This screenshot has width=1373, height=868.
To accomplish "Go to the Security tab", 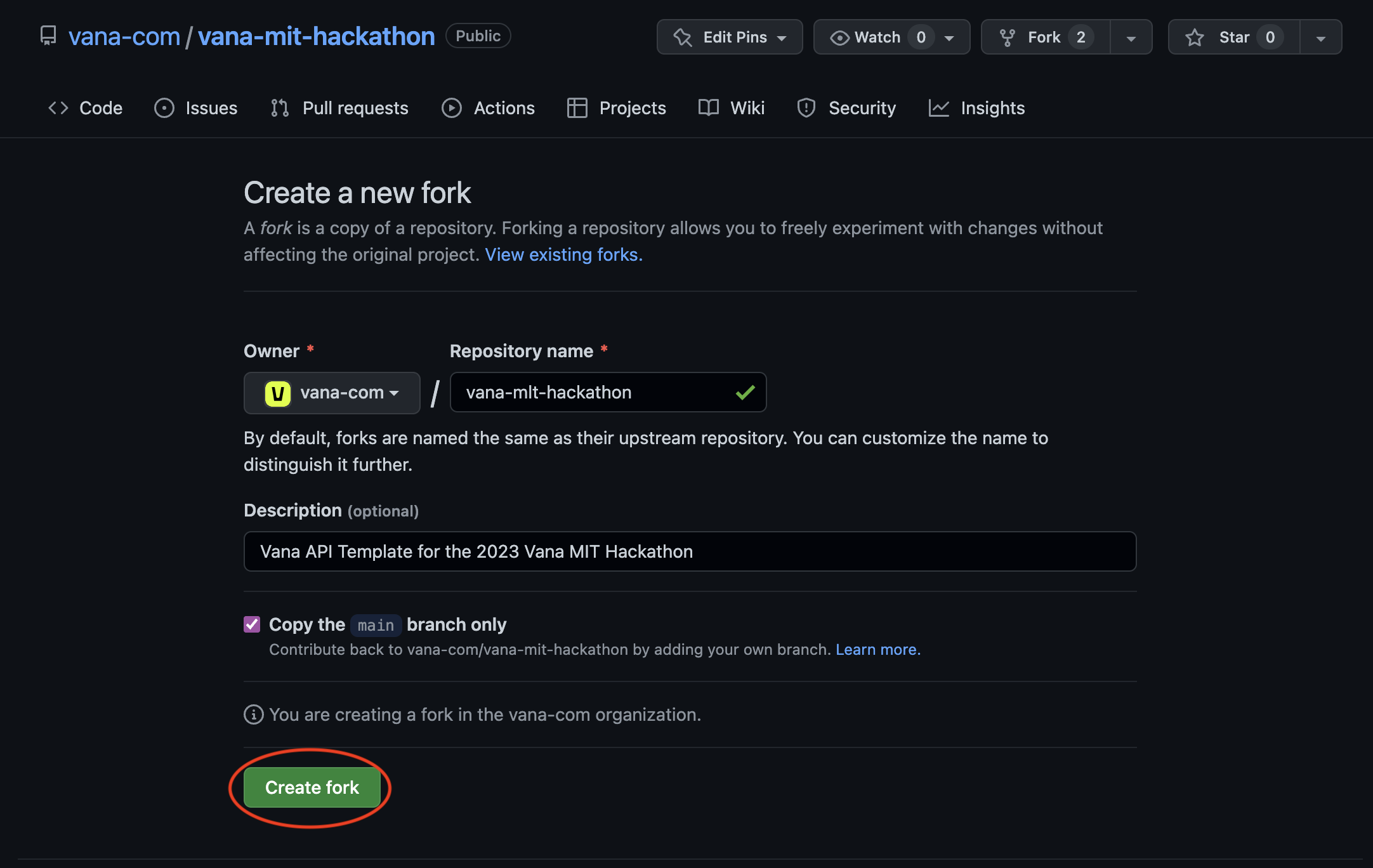I will [846, 108].
